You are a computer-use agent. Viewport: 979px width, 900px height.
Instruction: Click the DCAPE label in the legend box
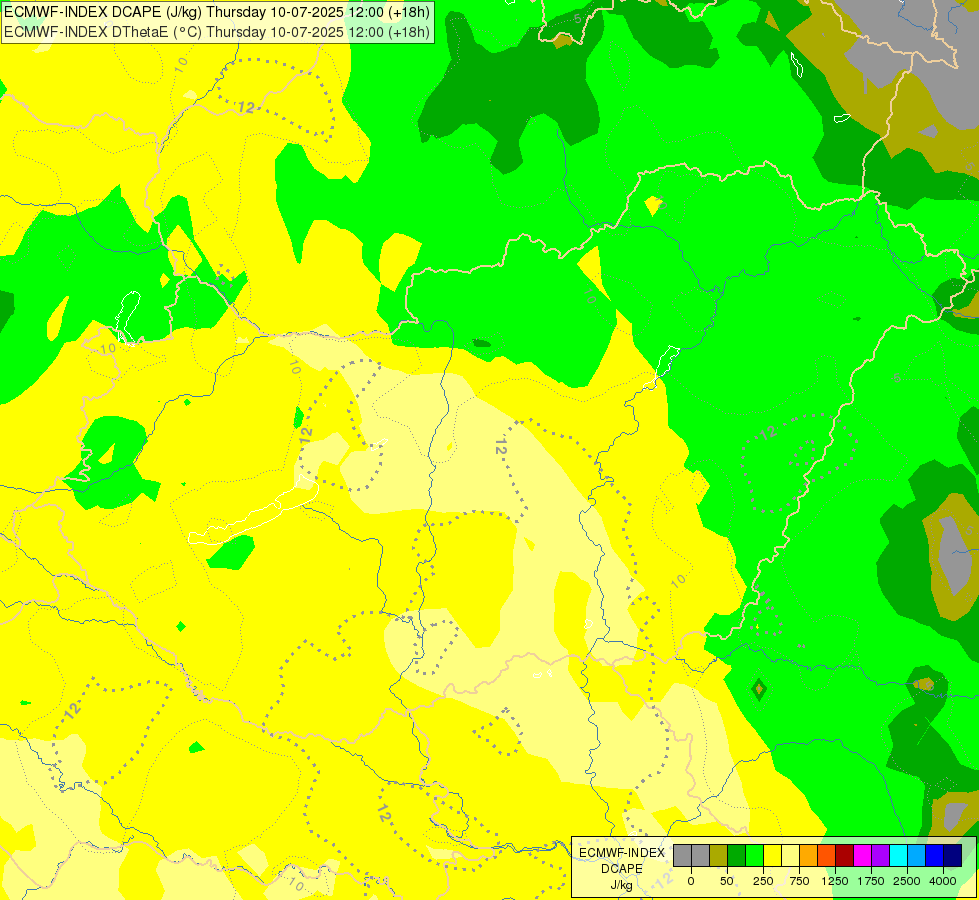[622, 869]
